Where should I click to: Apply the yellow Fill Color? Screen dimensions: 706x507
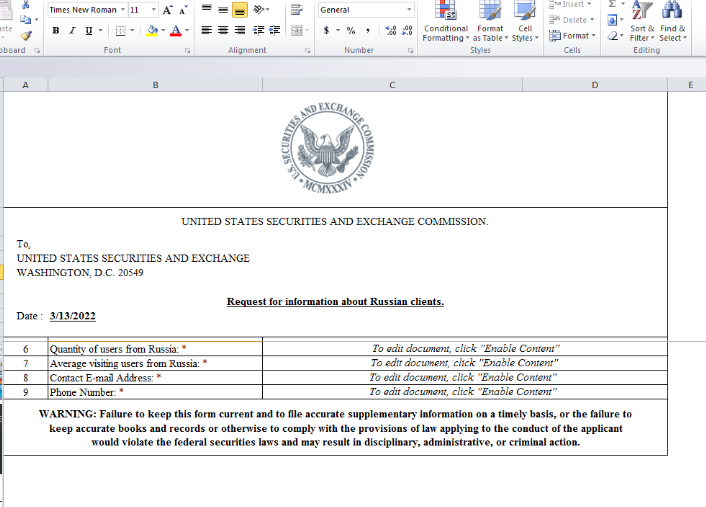152,31
